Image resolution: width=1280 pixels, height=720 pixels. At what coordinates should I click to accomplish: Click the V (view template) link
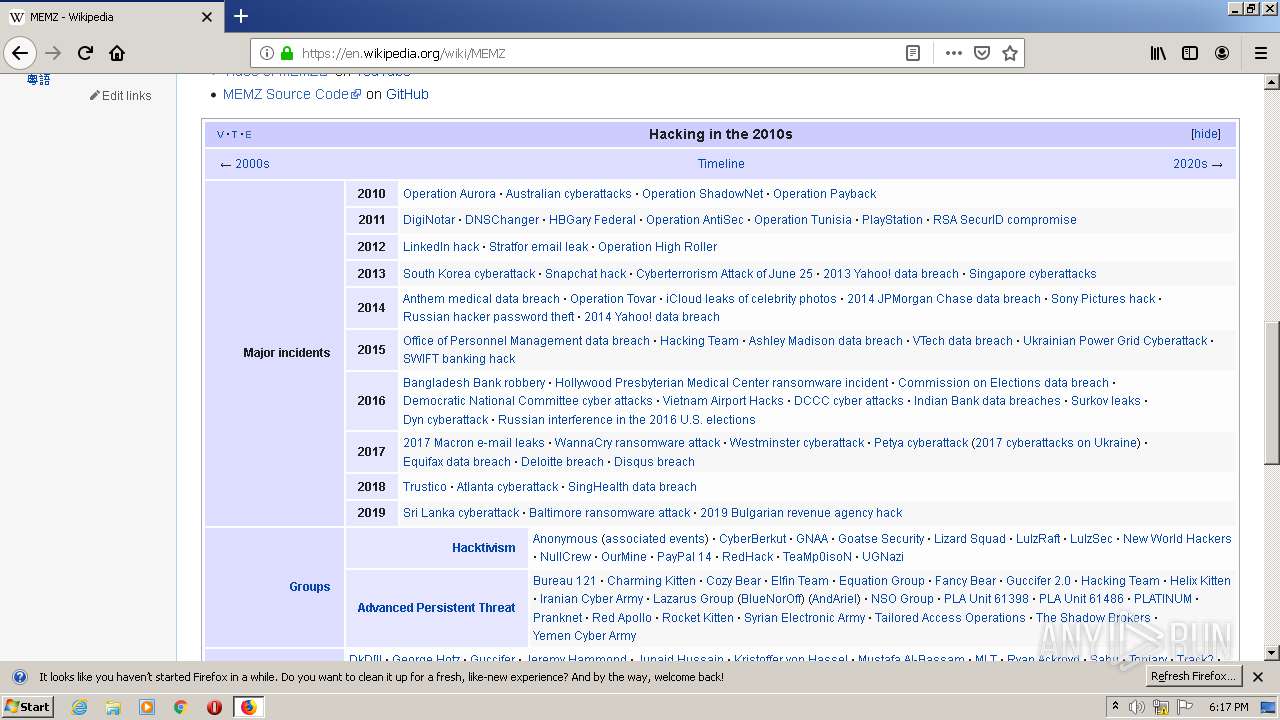(x=220, y=135)
